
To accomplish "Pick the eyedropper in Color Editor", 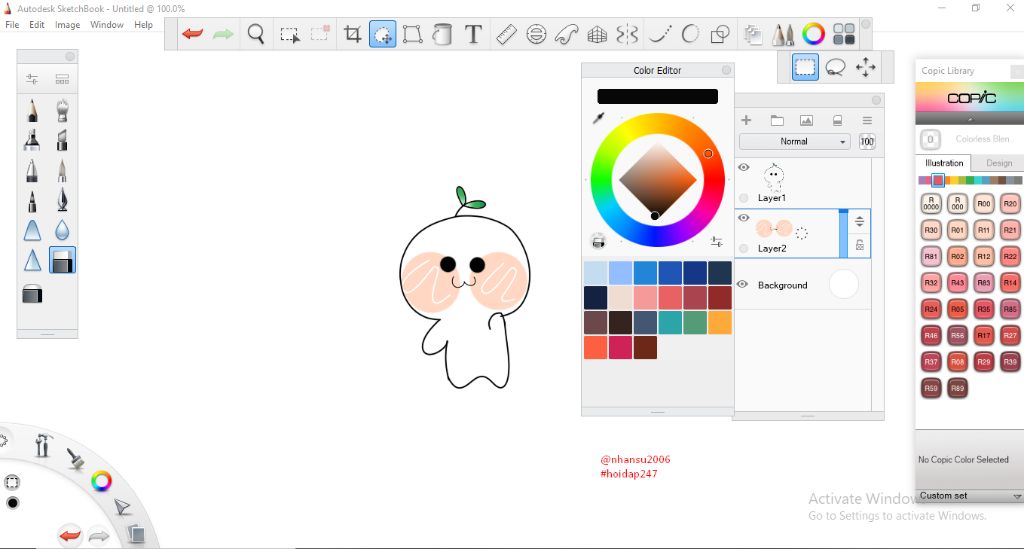I will pos(598,118).
